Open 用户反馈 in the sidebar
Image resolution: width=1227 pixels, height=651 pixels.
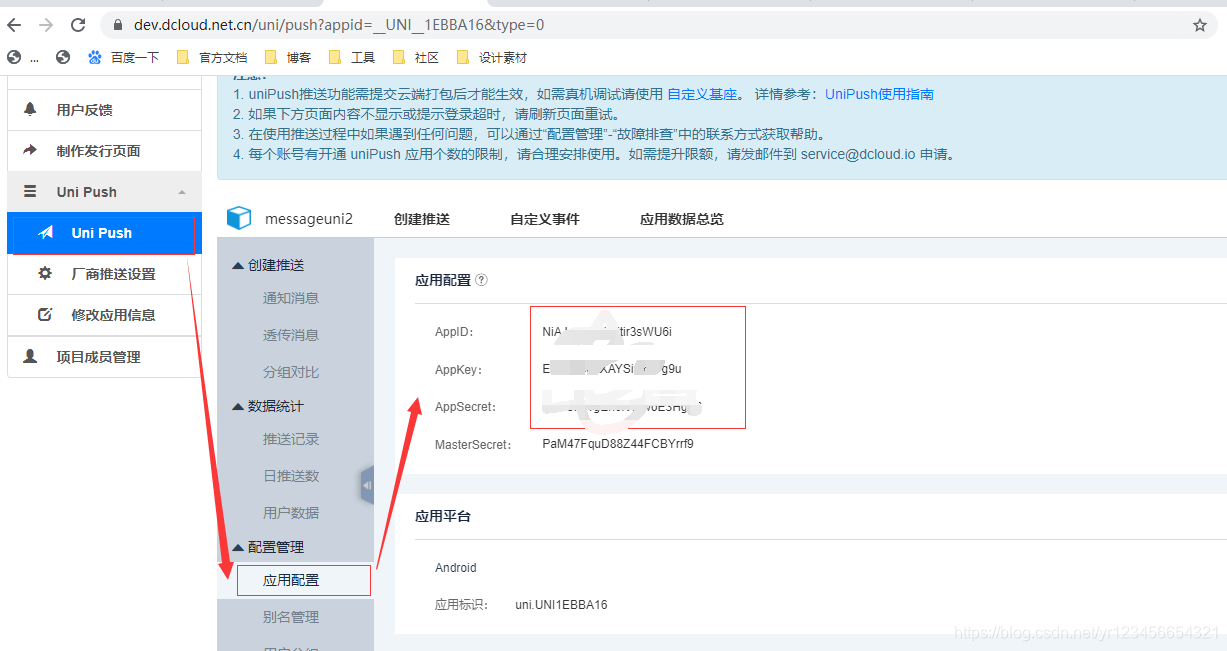[84, 110]
